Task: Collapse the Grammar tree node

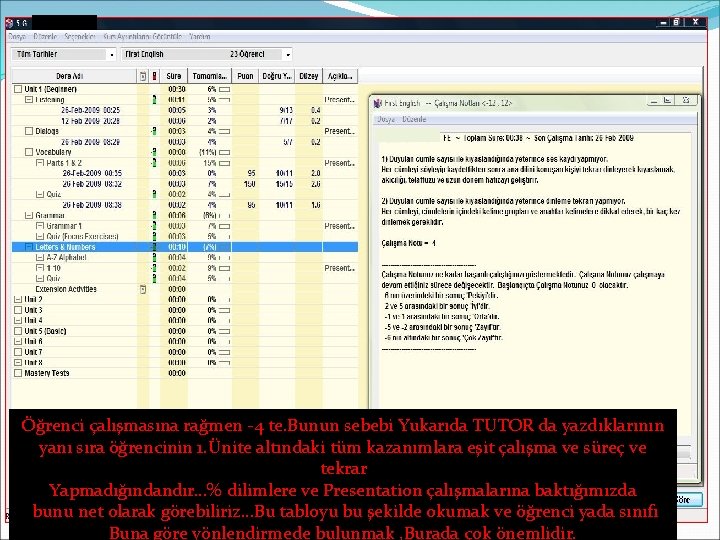Action: 29,215
